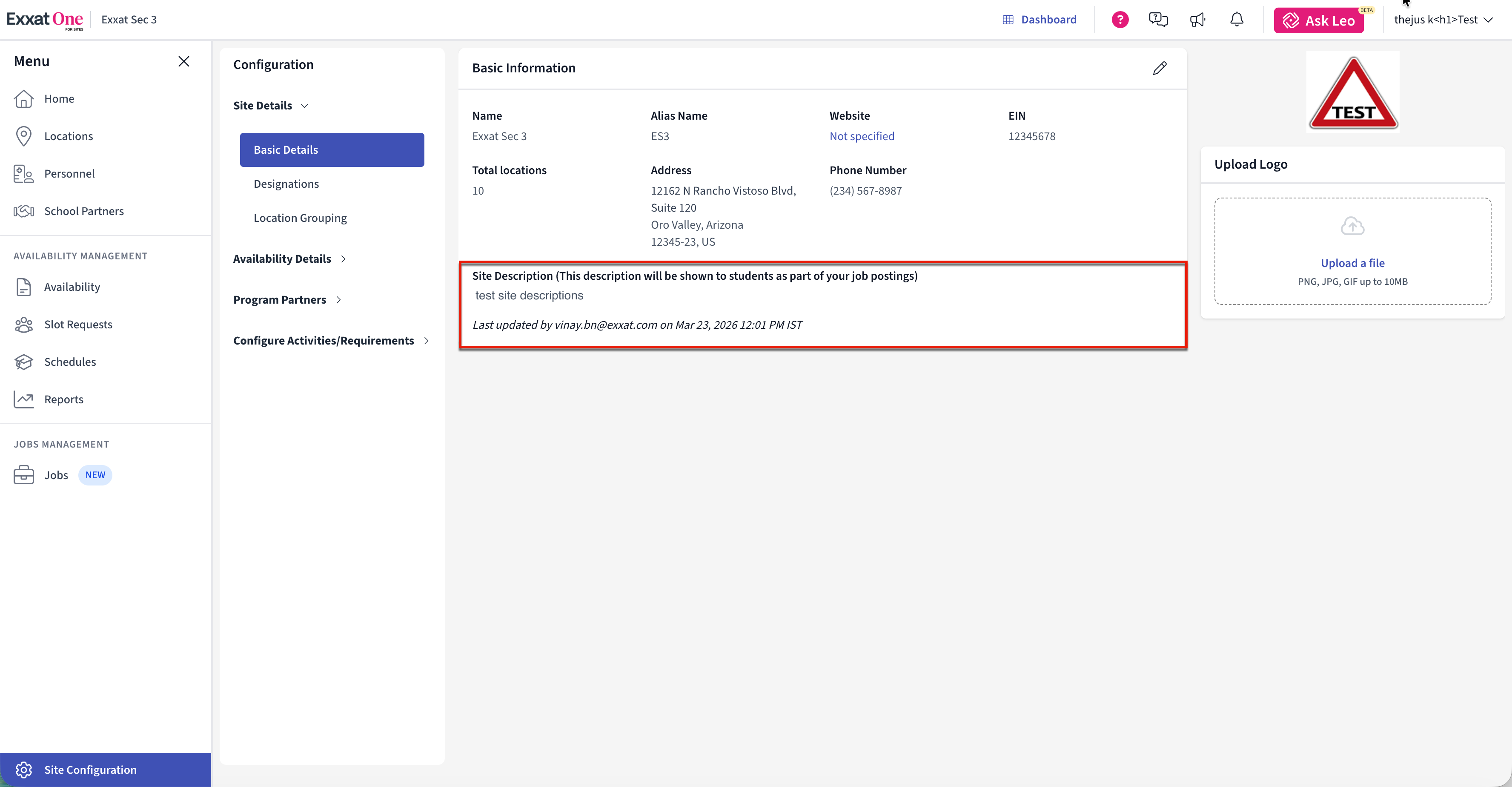1512x787 pixels.
Task: Click the cloud upload icon
Action: tap(1352, 226)
